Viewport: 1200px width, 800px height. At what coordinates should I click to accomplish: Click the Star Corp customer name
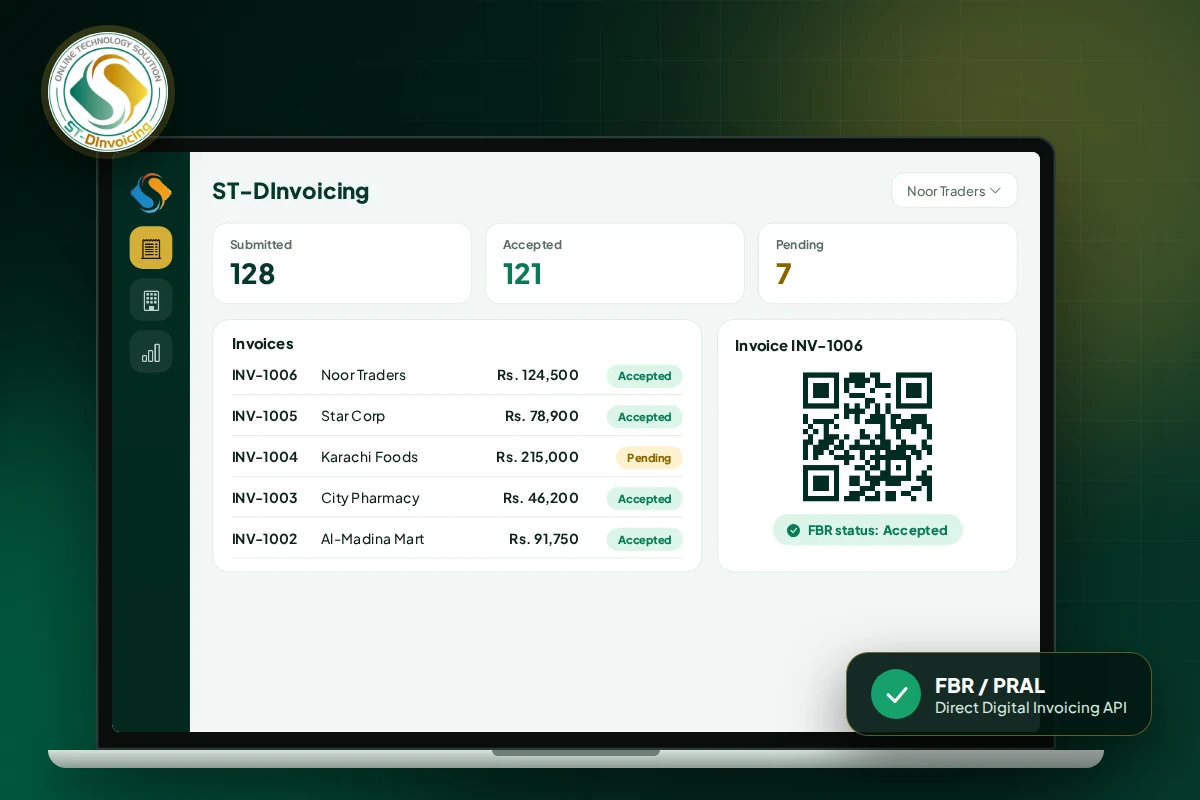(x=353, y=416)
